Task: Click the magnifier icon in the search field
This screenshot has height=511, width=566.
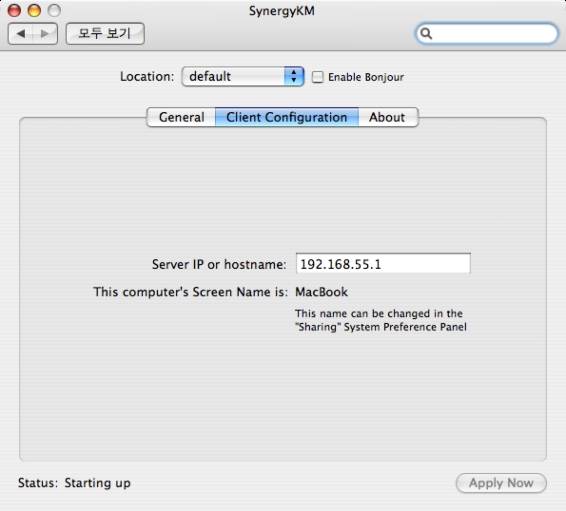Action: [426, 34]
